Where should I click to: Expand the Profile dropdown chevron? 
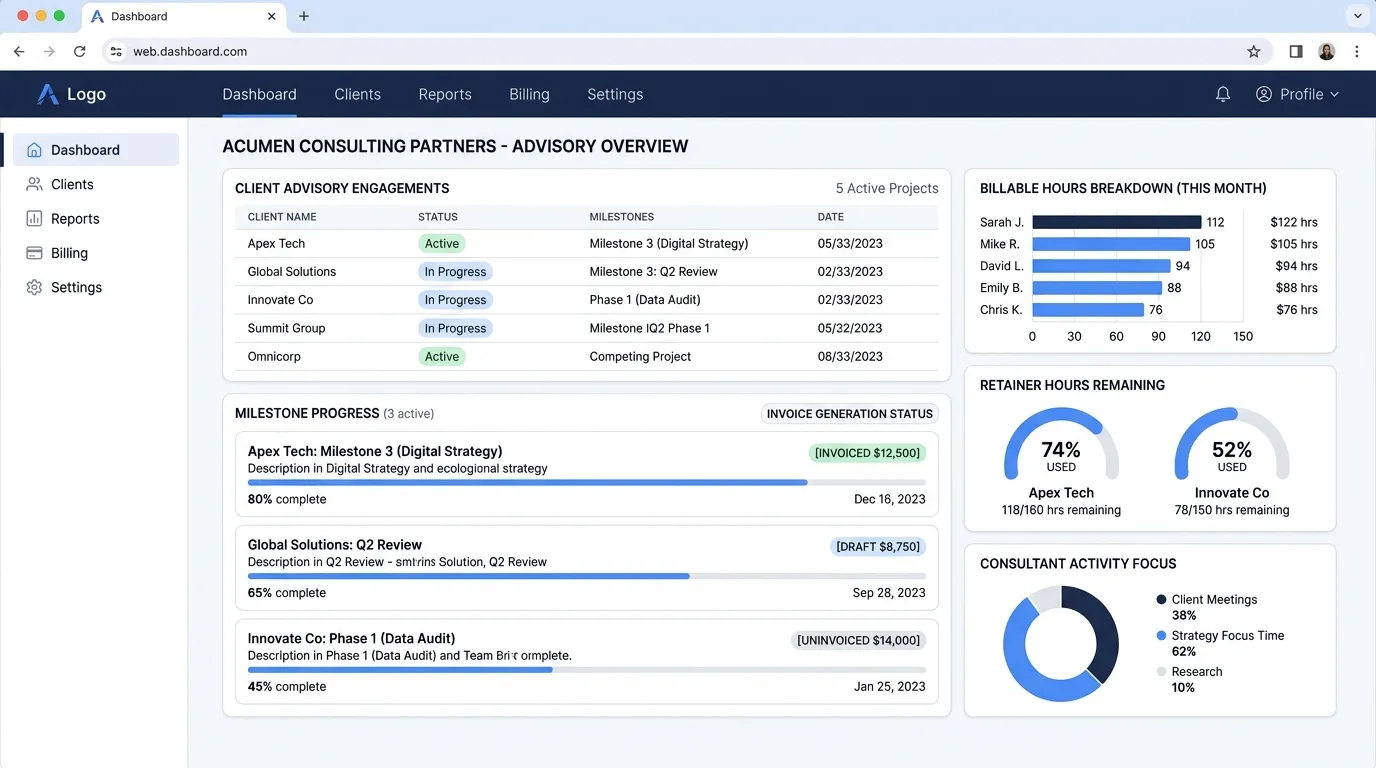1334,94
